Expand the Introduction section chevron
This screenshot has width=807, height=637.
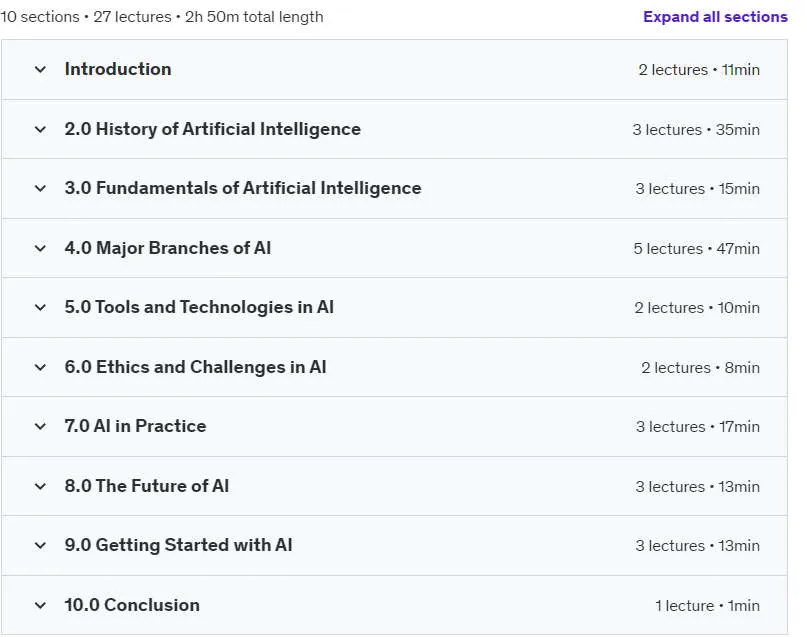tap(40, 69)
